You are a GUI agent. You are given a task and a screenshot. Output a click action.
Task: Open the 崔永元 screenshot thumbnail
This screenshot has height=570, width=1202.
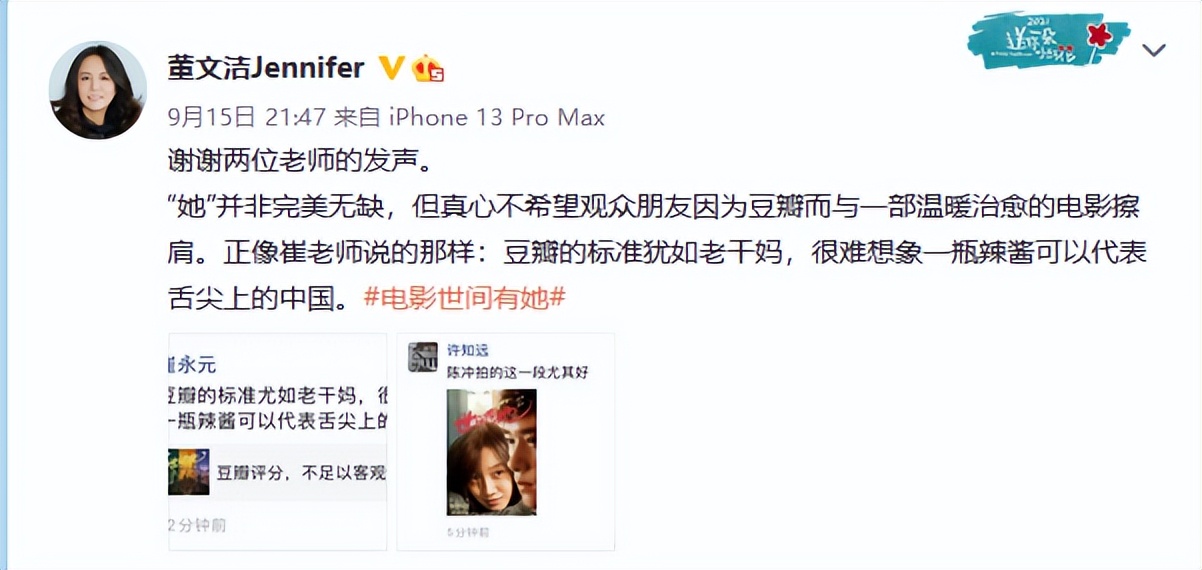click(277, 441)
